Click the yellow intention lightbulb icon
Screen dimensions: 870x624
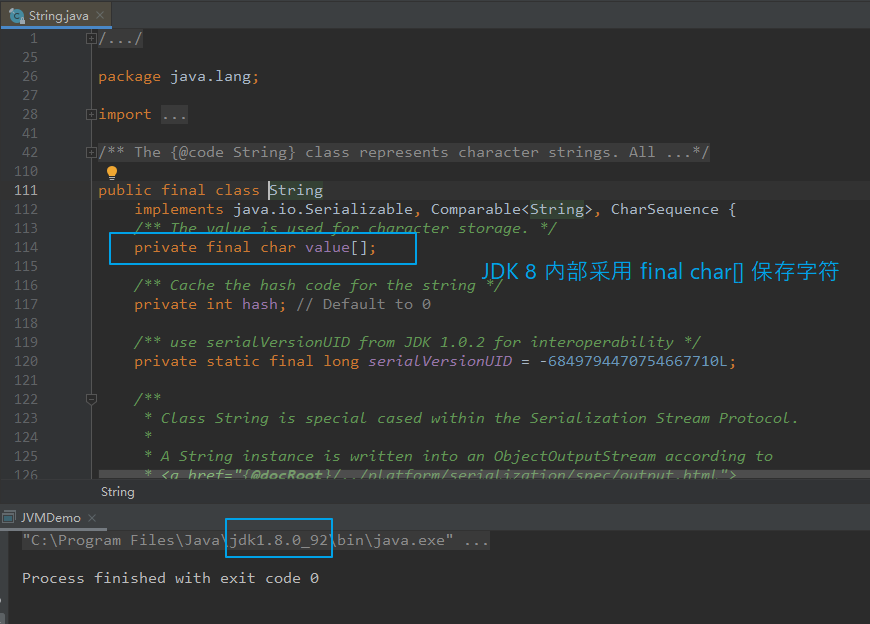tap(112, 173)
